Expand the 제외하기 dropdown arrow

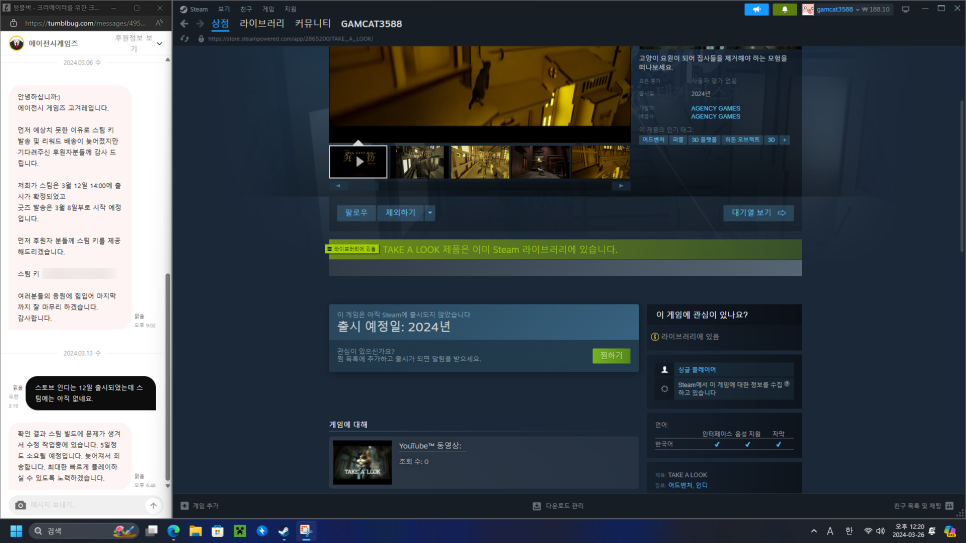[x=430, y=213]
